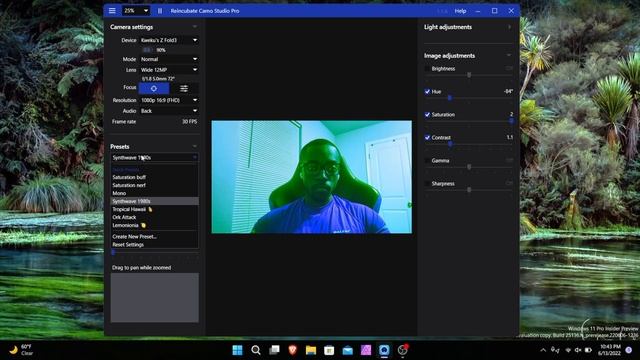
Task: Open the Resolution dropdown 1080p
Action: (x=169, y=100)
